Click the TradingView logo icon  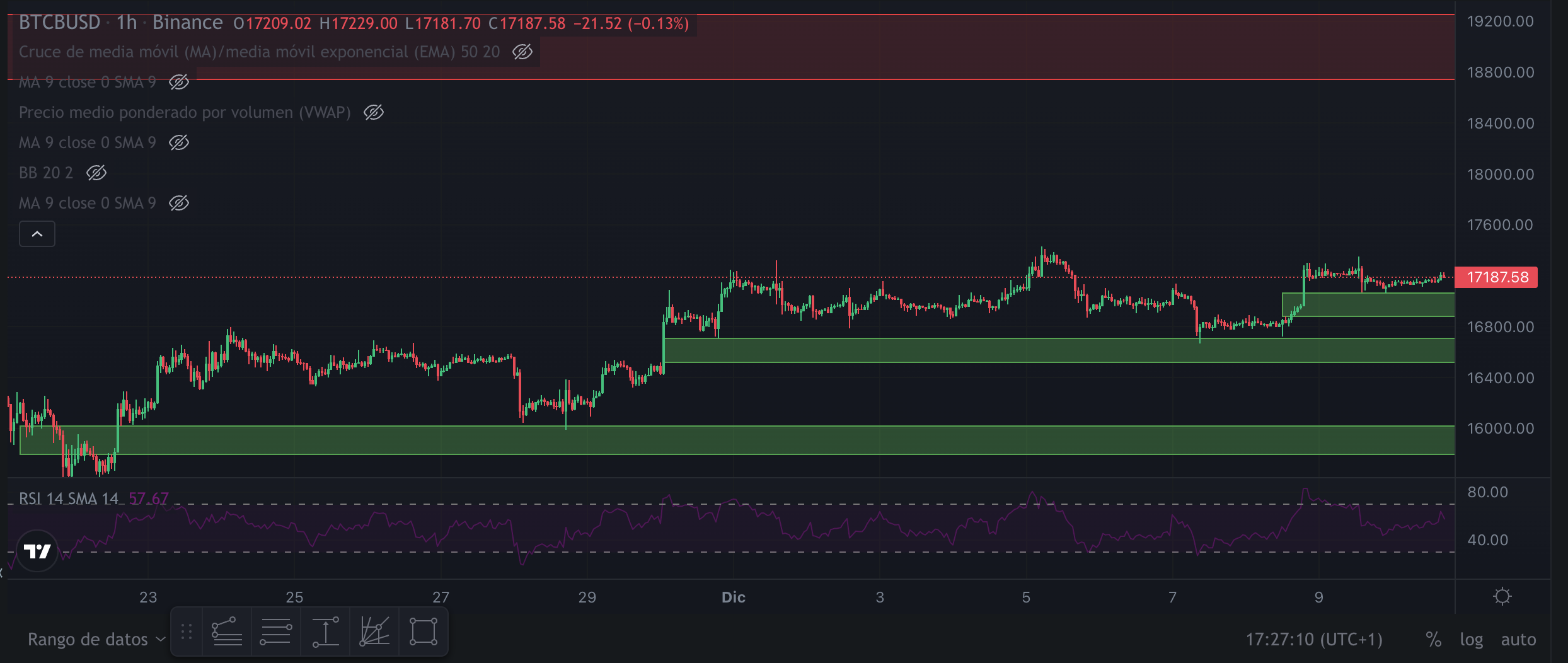(x=37, y=551)
